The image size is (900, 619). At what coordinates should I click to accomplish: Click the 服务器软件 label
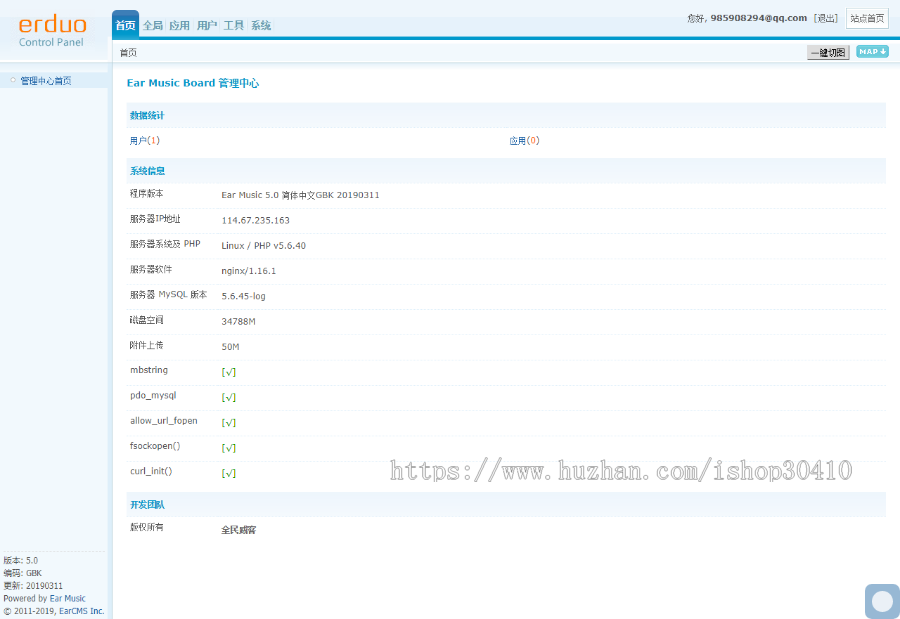(x=151, y=269)
